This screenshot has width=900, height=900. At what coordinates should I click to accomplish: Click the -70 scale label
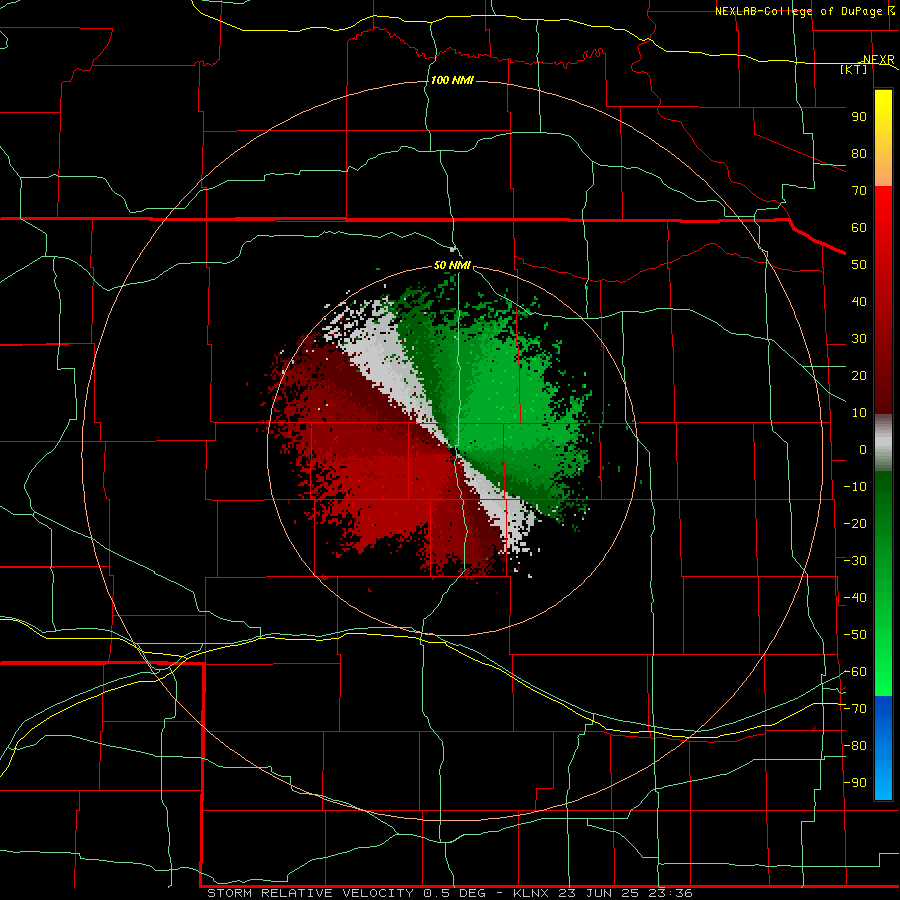pos(855,709)
